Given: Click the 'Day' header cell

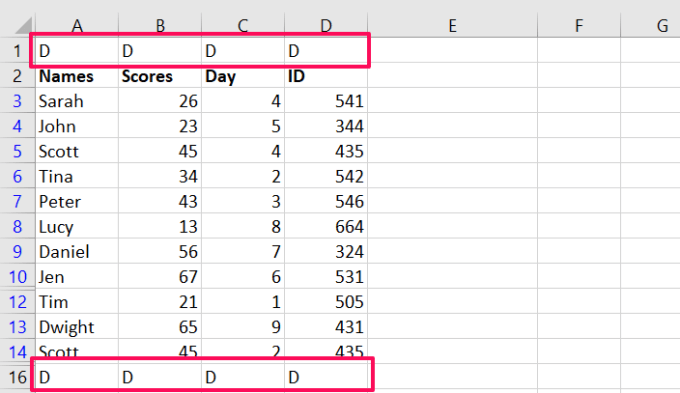Looking at the screenshot, I should [x=243, y=76].
